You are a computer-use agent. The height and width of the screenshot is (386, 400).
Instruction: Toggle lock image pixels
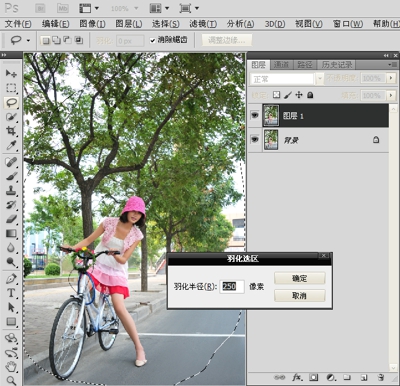pyautogui.click(x=288, y=95)
